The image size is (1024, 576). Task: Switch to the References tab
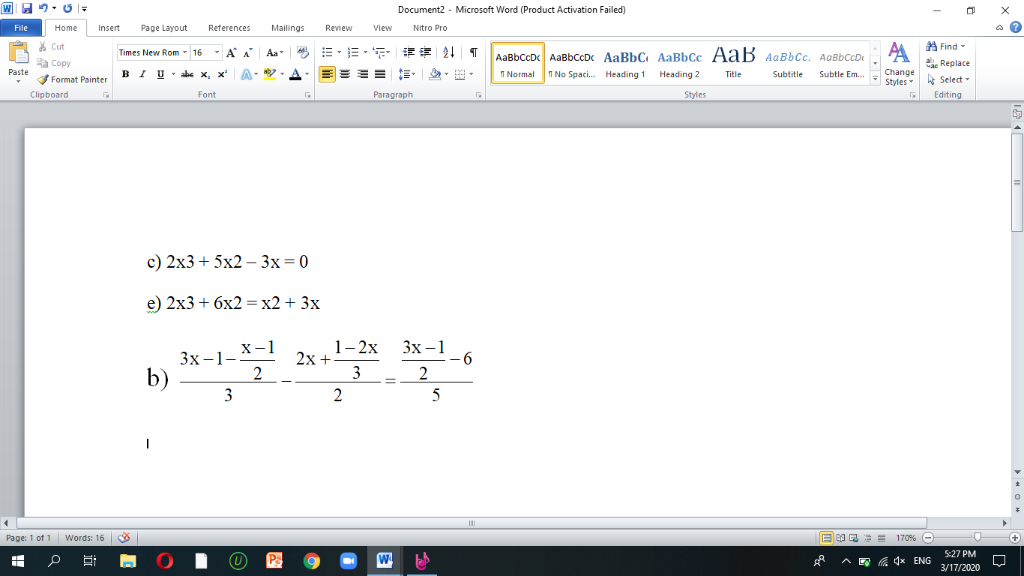click(229, 28)
